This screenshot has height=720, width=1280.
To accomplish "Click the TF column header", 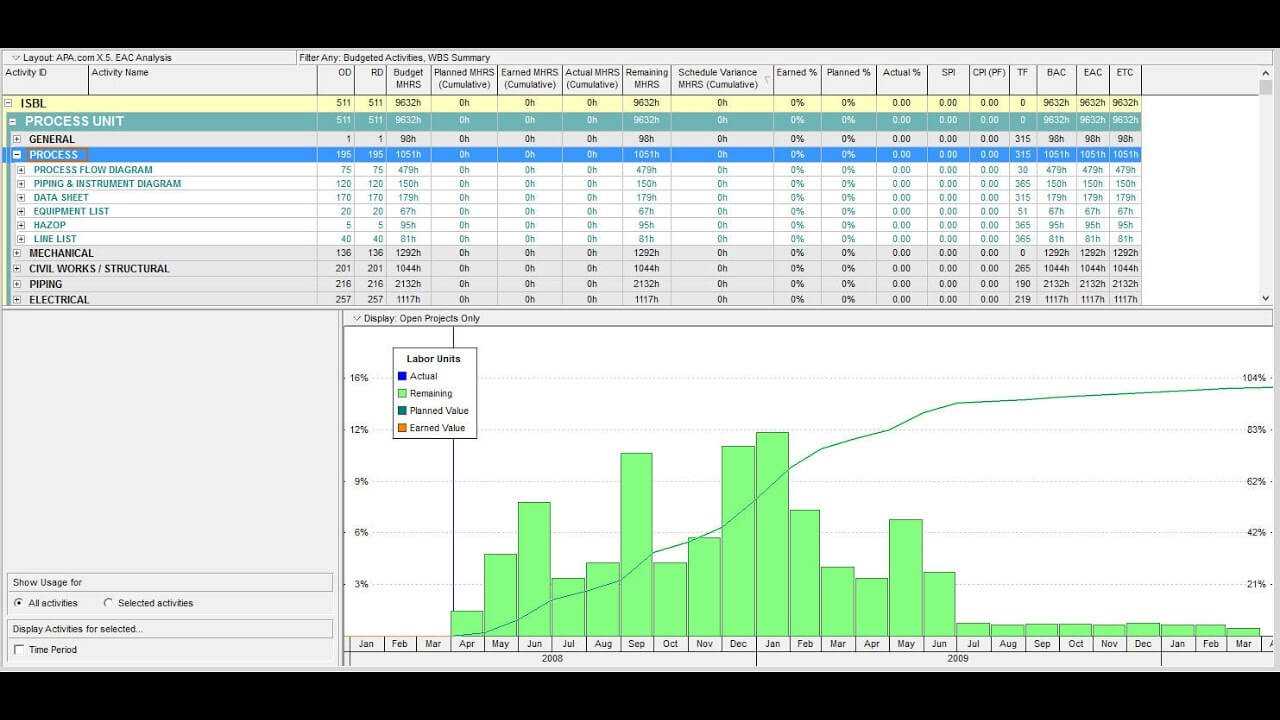I will tap(1022, 80).
